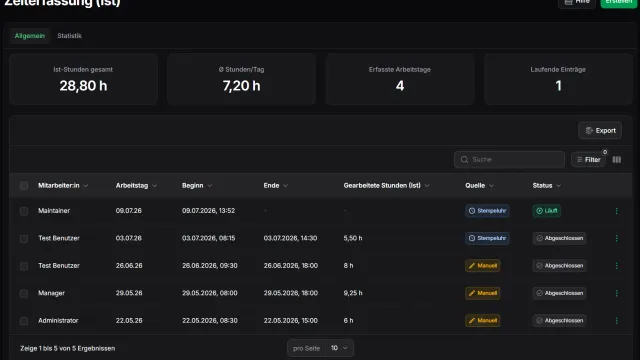Open the Filter button
Image resolution: width=640 pixels, height=360 pixels.
click(x=588, y=160)
